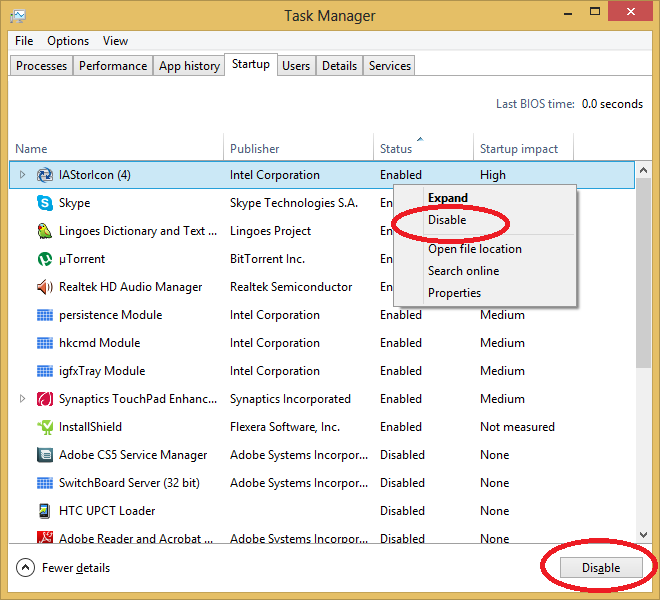Select Search online in the context menu
This screenshot has width=660, height=600.
point(463,271)
